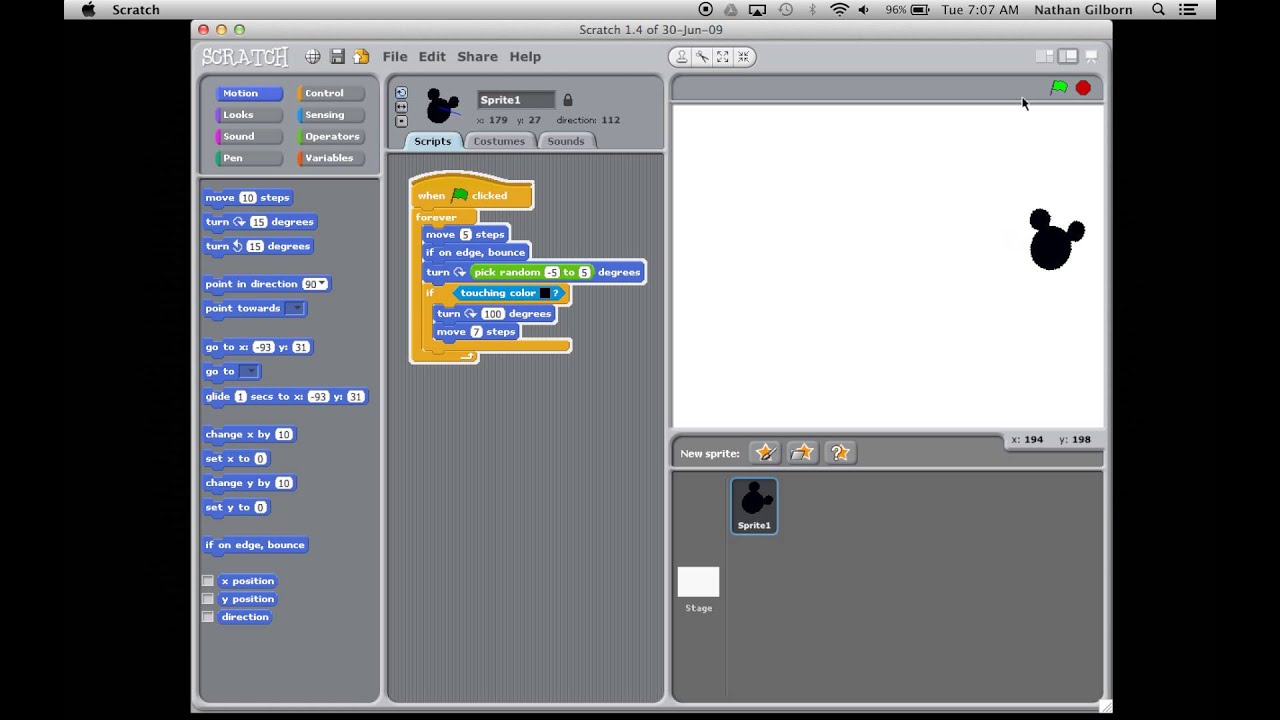Screen dimensions: 1280x720
Task: Click the sprite lock icon
Action: 568,100
